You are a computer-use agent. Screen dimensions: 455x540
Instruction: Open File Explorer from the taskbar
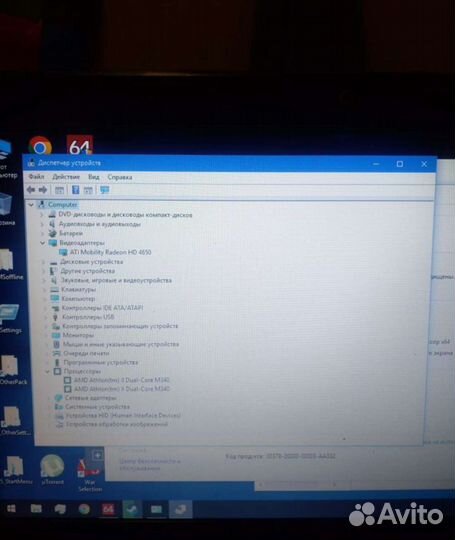[x=36, y=509]
